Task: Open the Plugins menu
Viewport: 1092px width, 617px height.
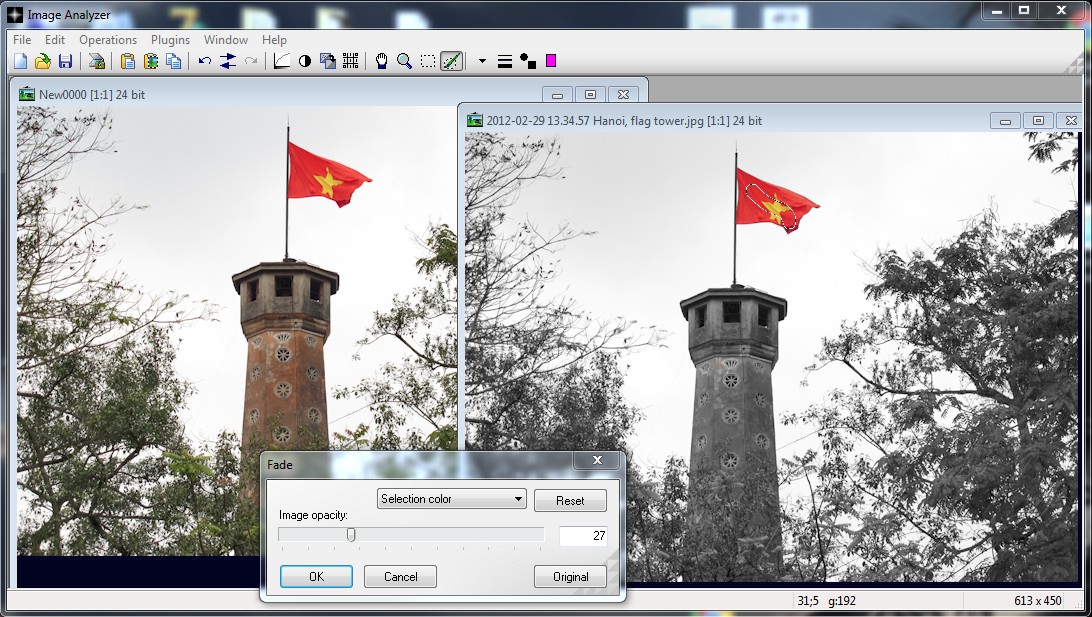Action: (x=170, y=40)
